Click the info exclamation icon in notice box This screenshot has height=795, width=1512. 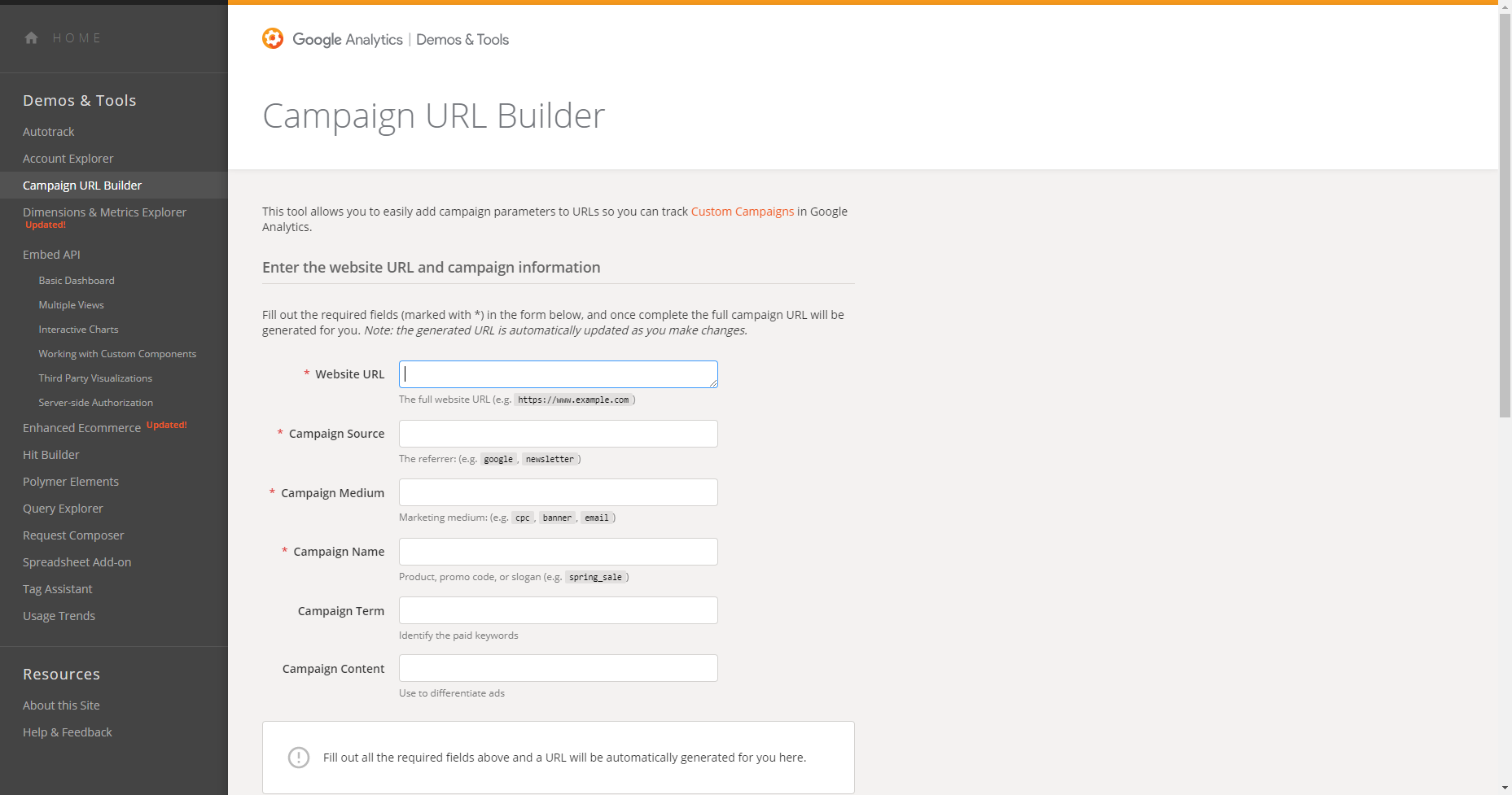click(x=299, y=758)
